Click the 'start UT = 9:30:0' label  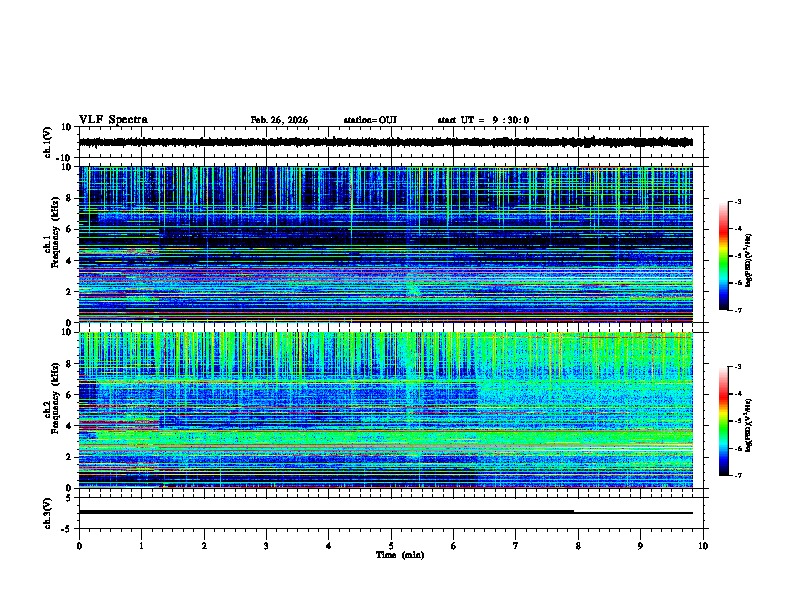point(483,120)
